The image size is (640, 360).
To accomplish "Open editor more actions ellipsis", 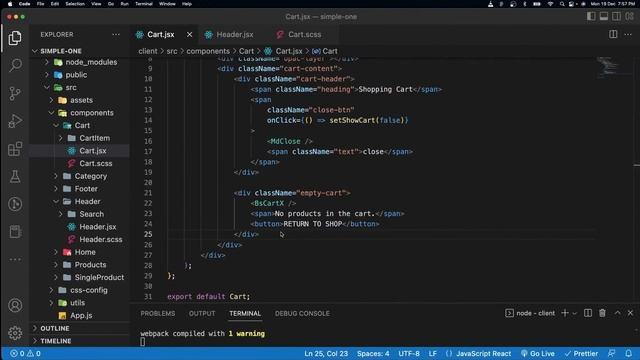I will pyautogui.click(x=628, y=34).
